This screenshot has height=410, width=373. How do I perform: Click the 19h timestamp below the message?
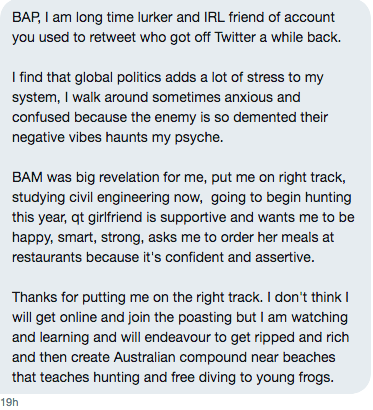(x=9, y=402)
